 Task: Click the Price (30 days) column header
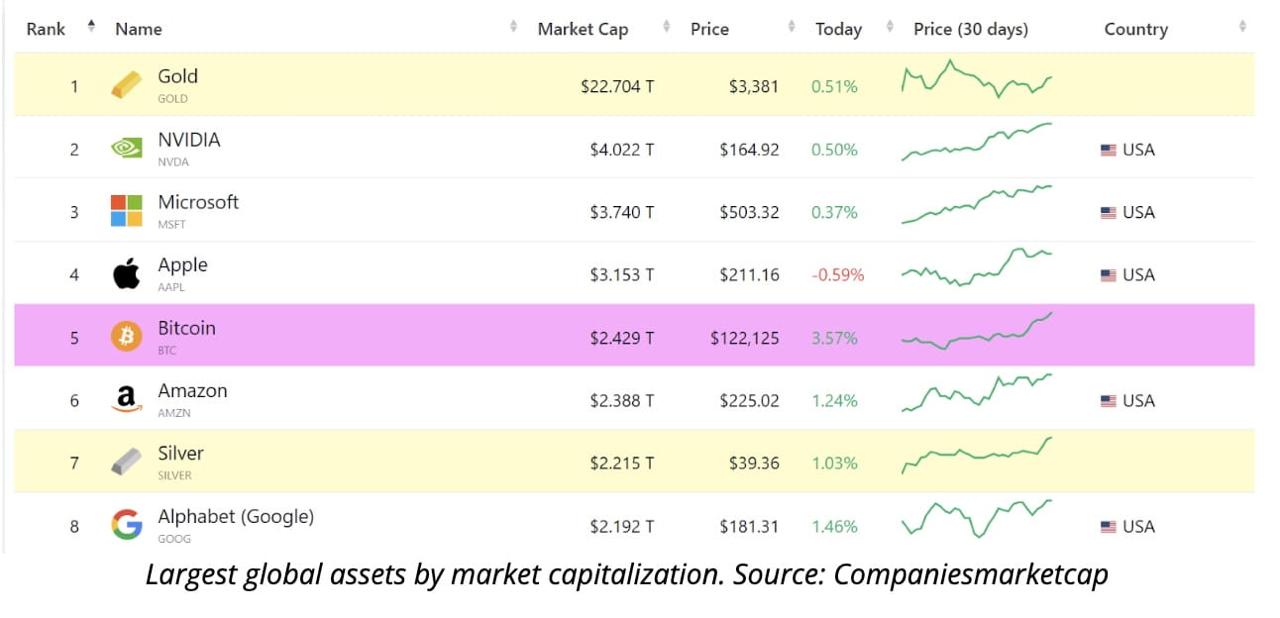(x=970, y=29)
